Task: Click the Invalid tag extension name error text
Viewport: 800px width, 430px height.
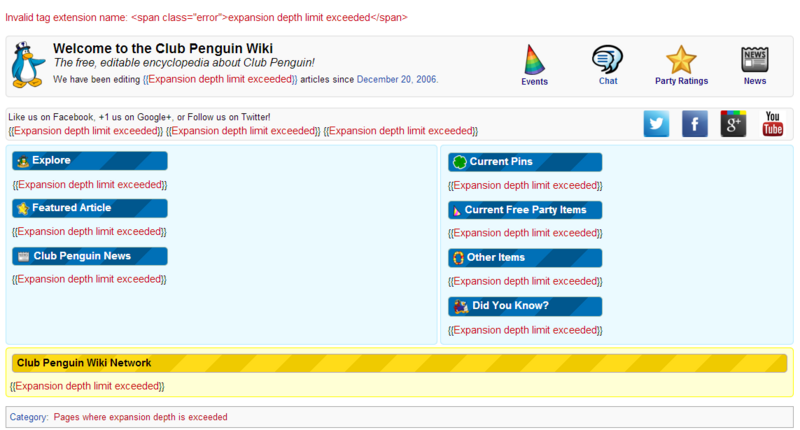Action: [207, 17]
